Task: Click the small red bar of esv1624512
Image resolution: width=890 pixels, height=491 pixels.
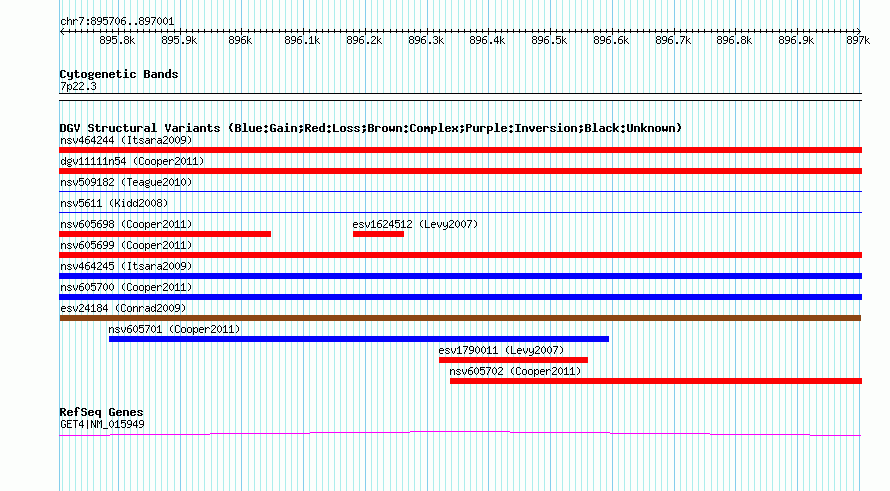Action: tap(378, 234)
